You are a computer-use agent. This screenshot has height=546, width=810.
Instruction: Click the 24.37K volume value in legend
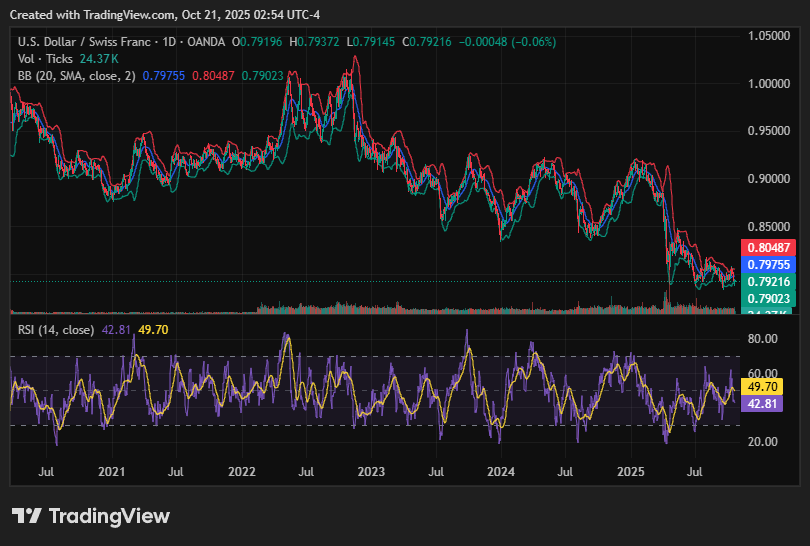(100, 59)
